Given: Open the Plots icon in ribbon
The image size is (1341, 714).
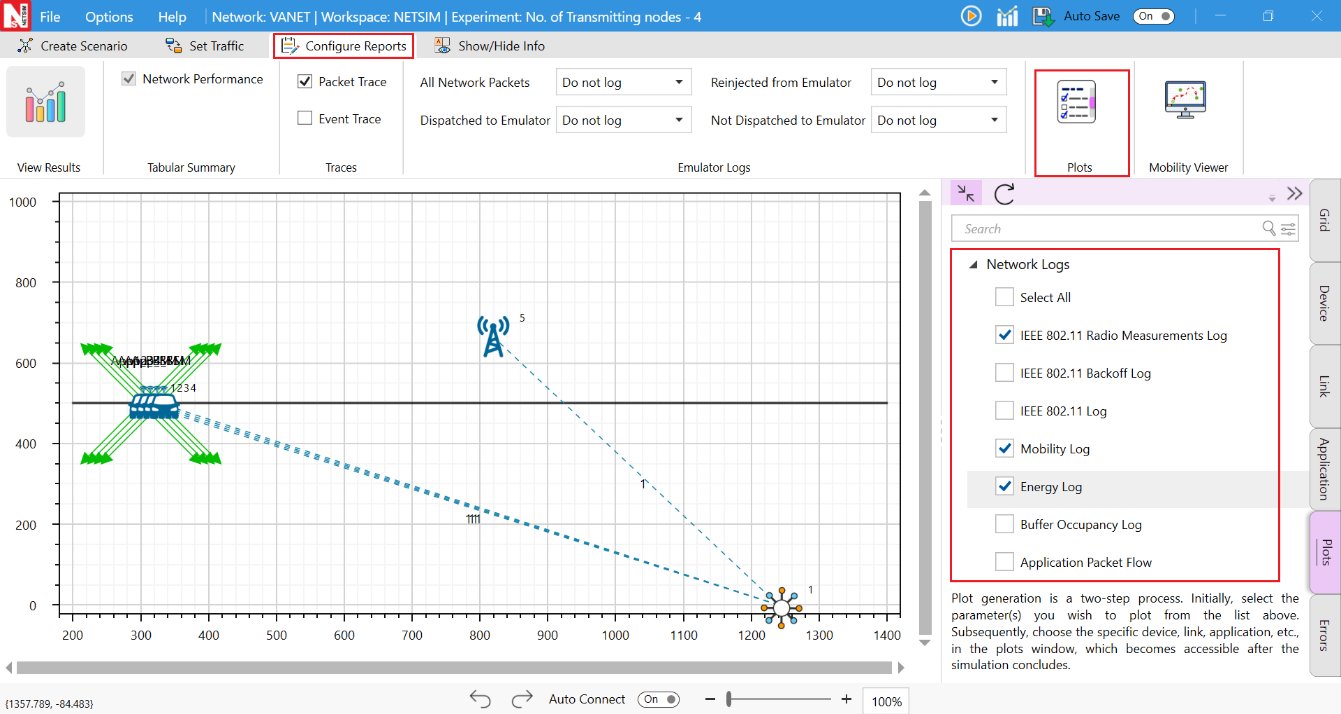Looking at the screenshot, I should coord(1077,103).
